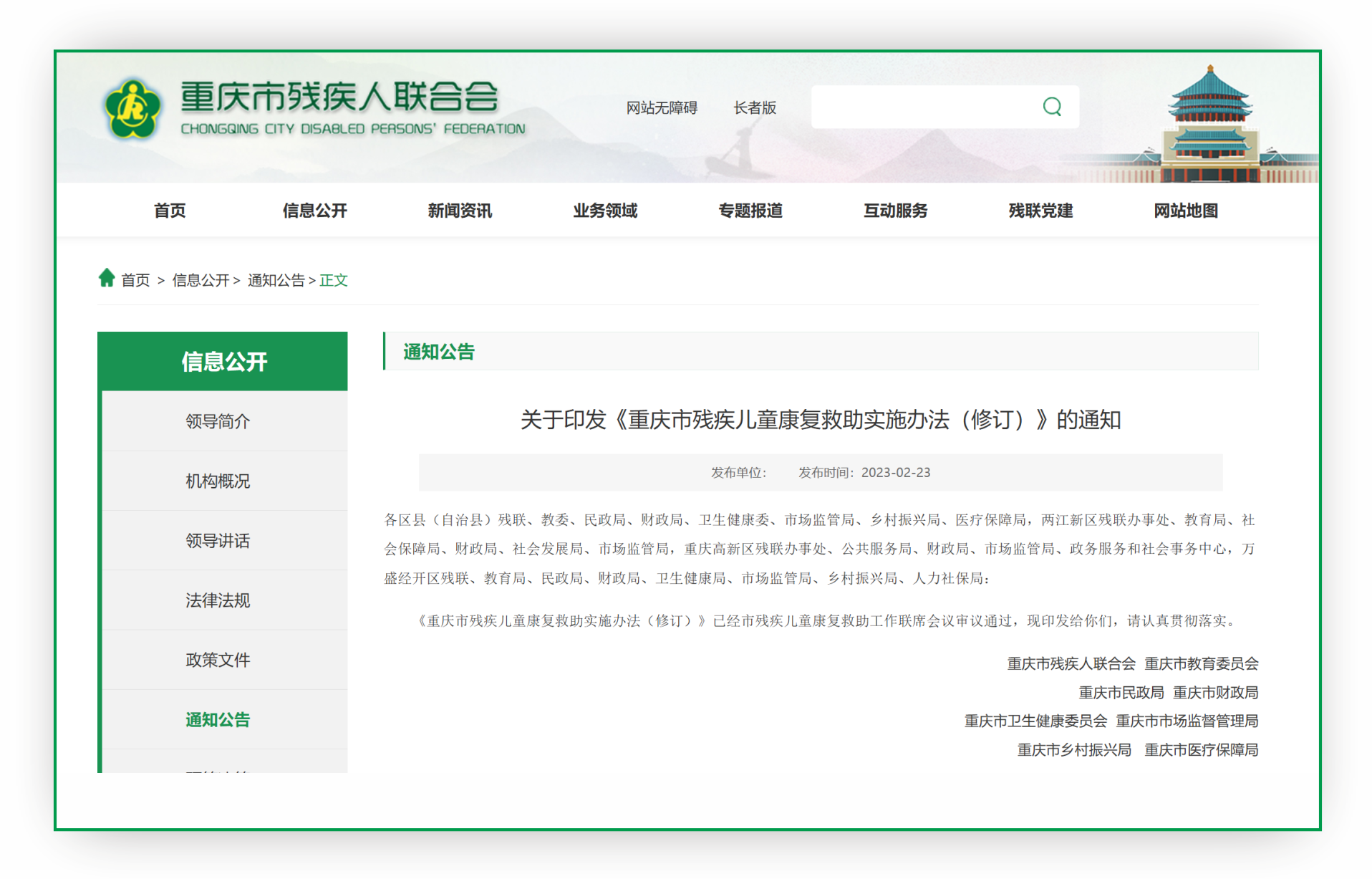Click signature 重庆市医疗保障局
This screenshot has width=1372, height=879.
[1202, 750]
